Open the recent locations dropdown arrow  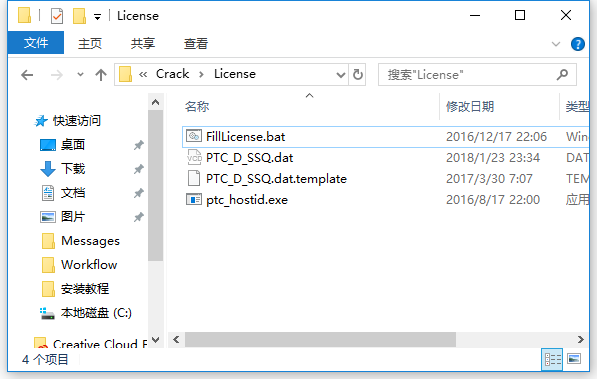pyautogui.click(x=80, y=74)
